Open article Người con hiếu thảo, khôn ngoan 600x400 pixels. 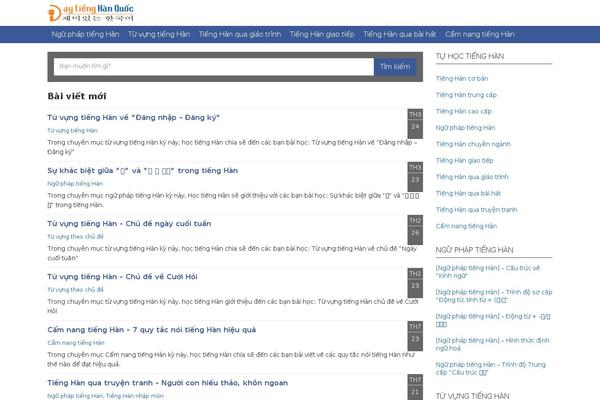[168, 383]
